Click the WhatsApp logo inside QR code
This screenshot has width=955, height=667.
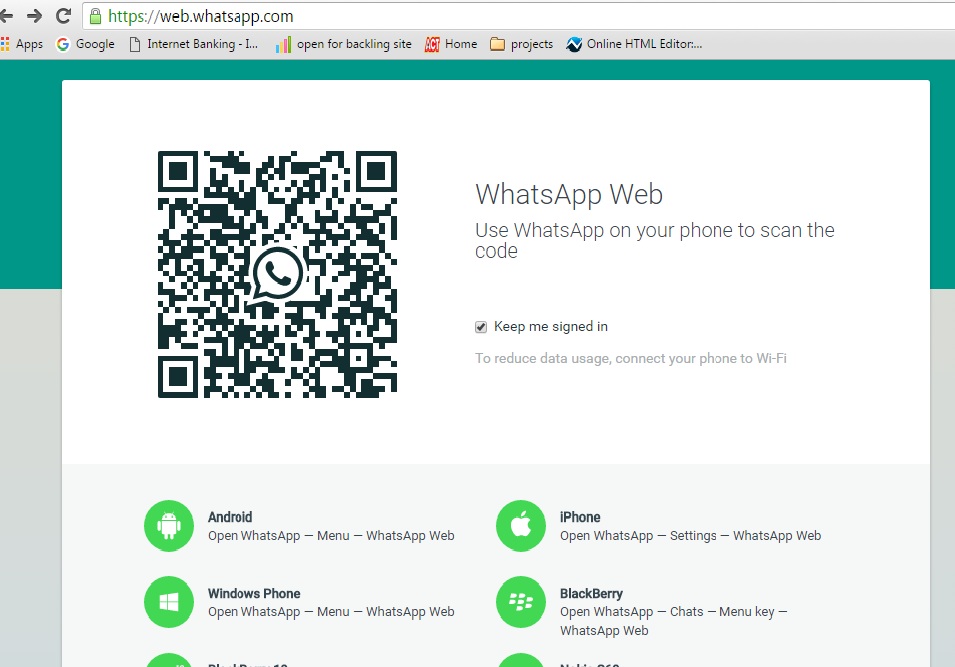pyautogui.click(x=277, y=274)
